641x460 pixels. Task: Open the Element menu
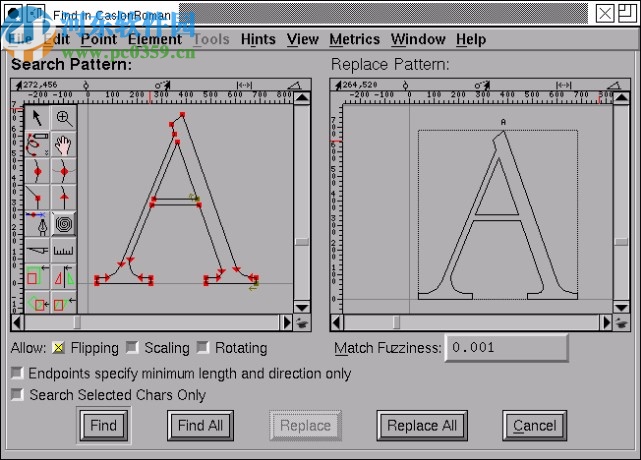click(155, 39)
